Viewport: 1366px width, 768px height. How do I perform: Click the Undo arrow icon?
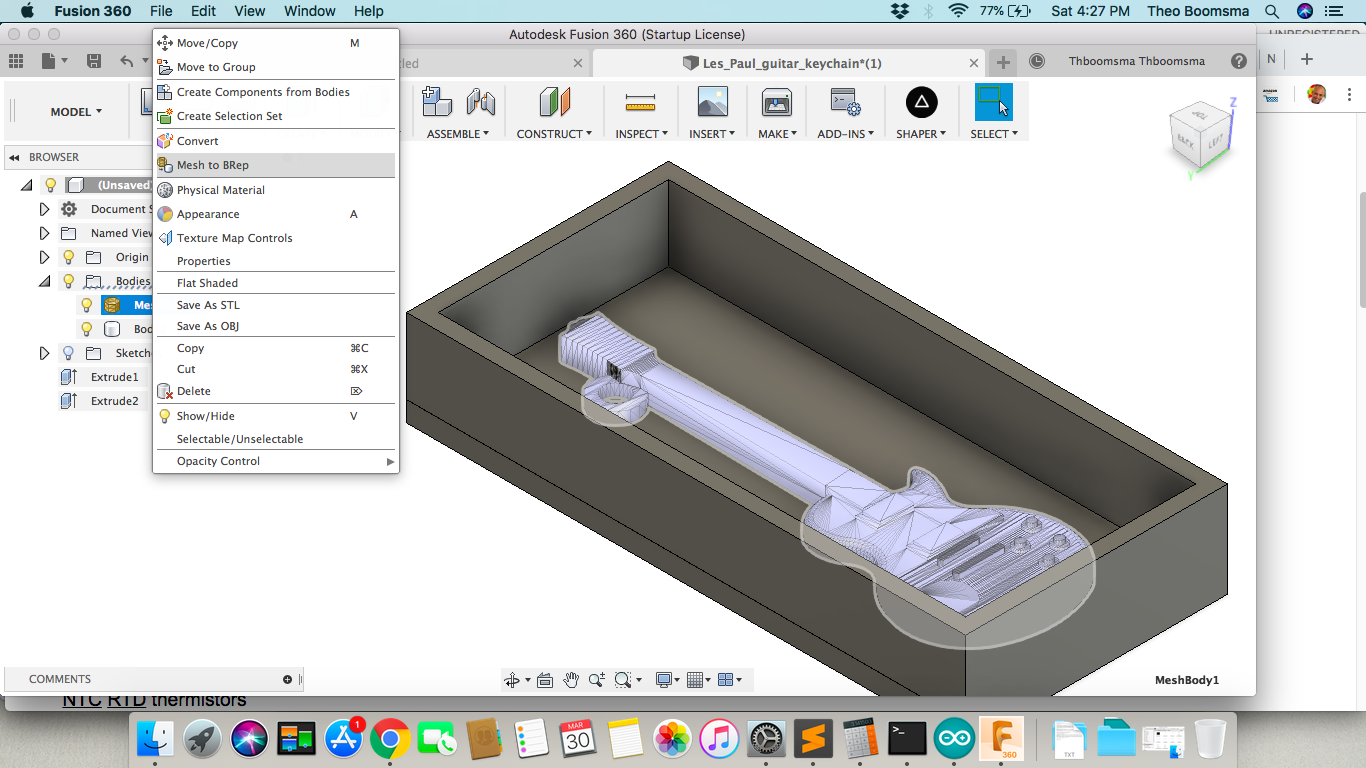[x=127, y=61]
